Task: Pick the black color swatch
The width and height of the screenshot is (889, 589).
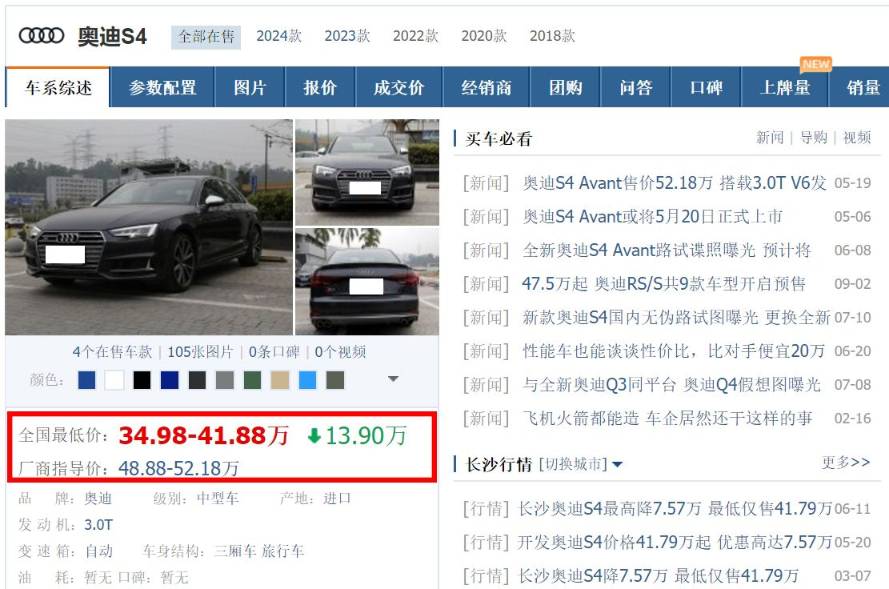Action: click(x=142, y=380)
